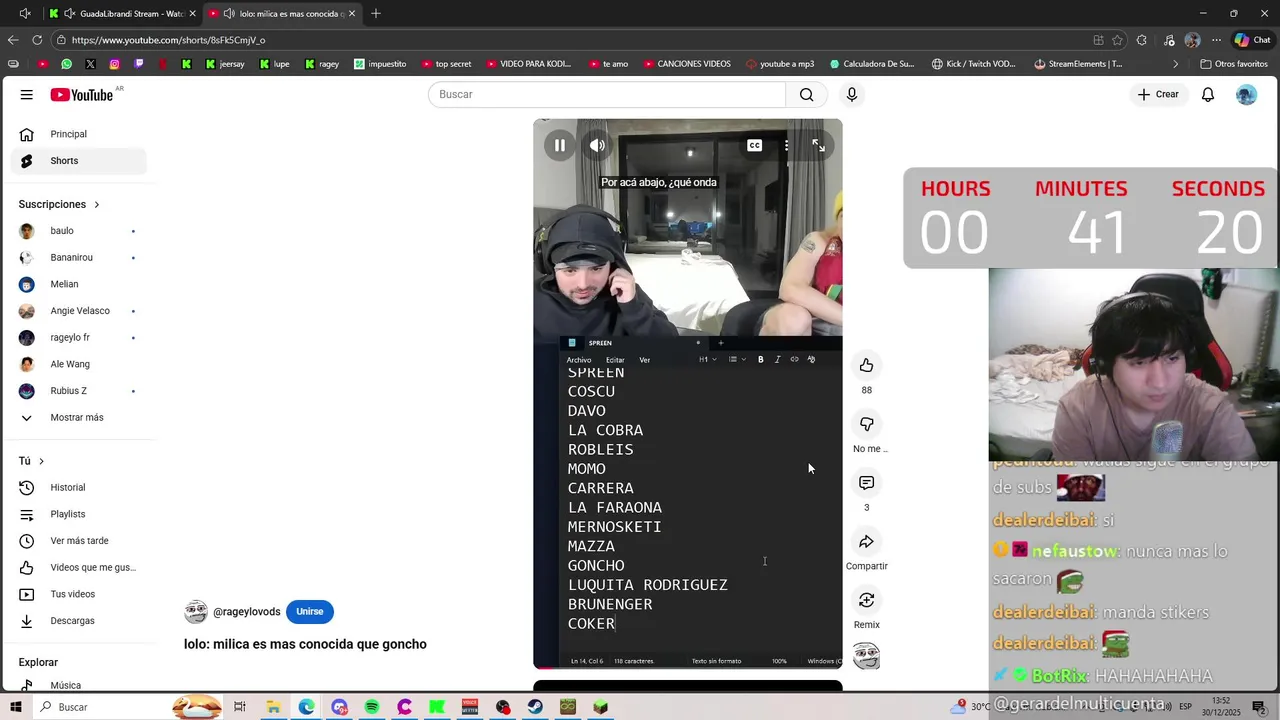
Task: Open the short's three-dot options menu
Action: pyautogui.click(x=786, y=145)
